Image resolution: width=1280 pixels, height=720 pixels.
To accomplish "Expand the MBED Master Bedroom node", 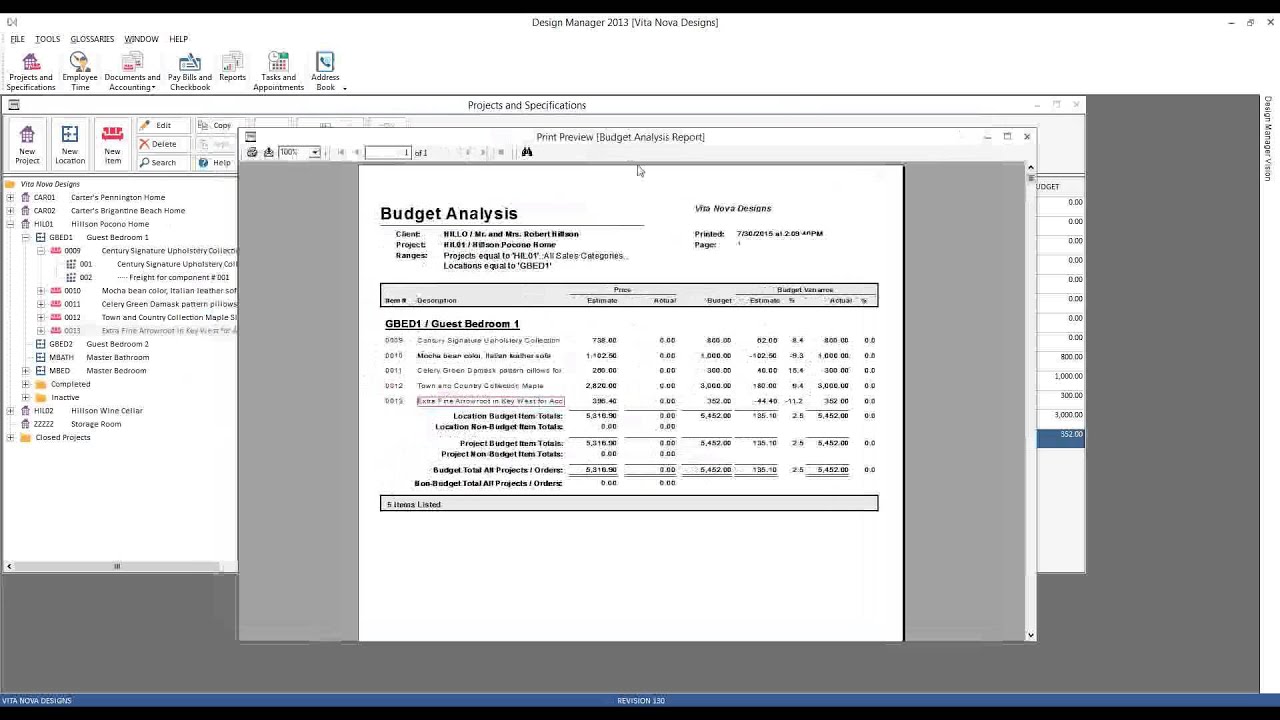I will pos(26,371).
